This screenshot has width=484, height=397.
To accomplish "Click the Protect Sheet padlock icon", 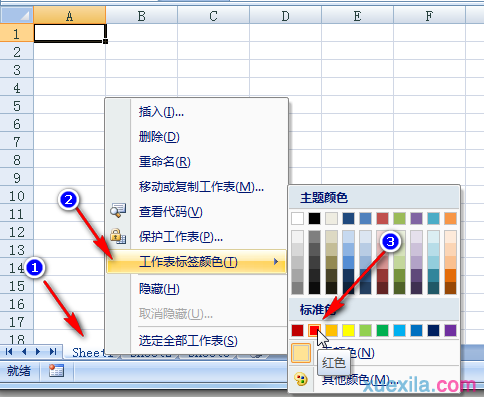I will [x=118, y=236].
